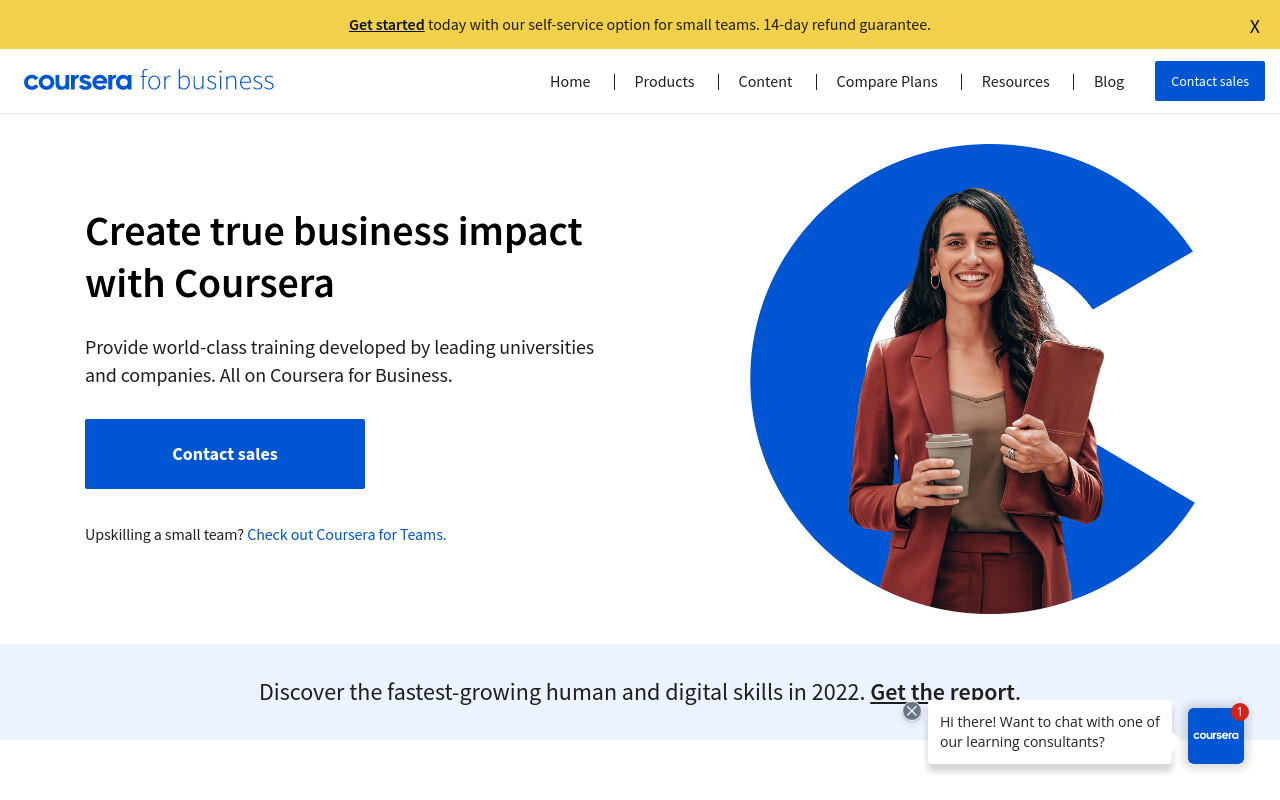Click the Create true business impact headline
Image resolution: width=1280 pixels, height=800 pixels.
click(334, 257)
